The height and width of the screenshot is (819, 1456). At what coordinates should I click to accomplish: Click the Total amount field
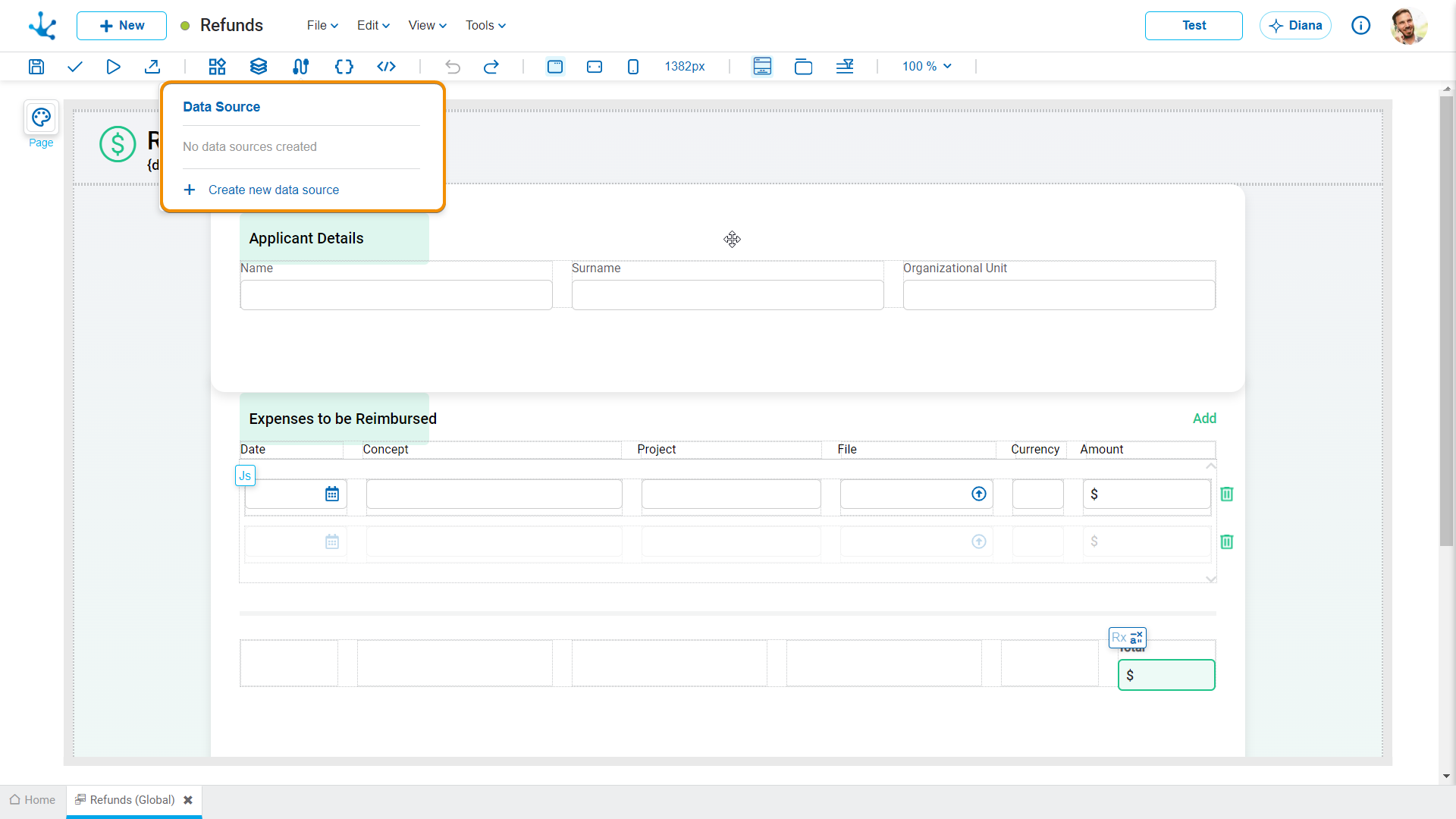1166,675
